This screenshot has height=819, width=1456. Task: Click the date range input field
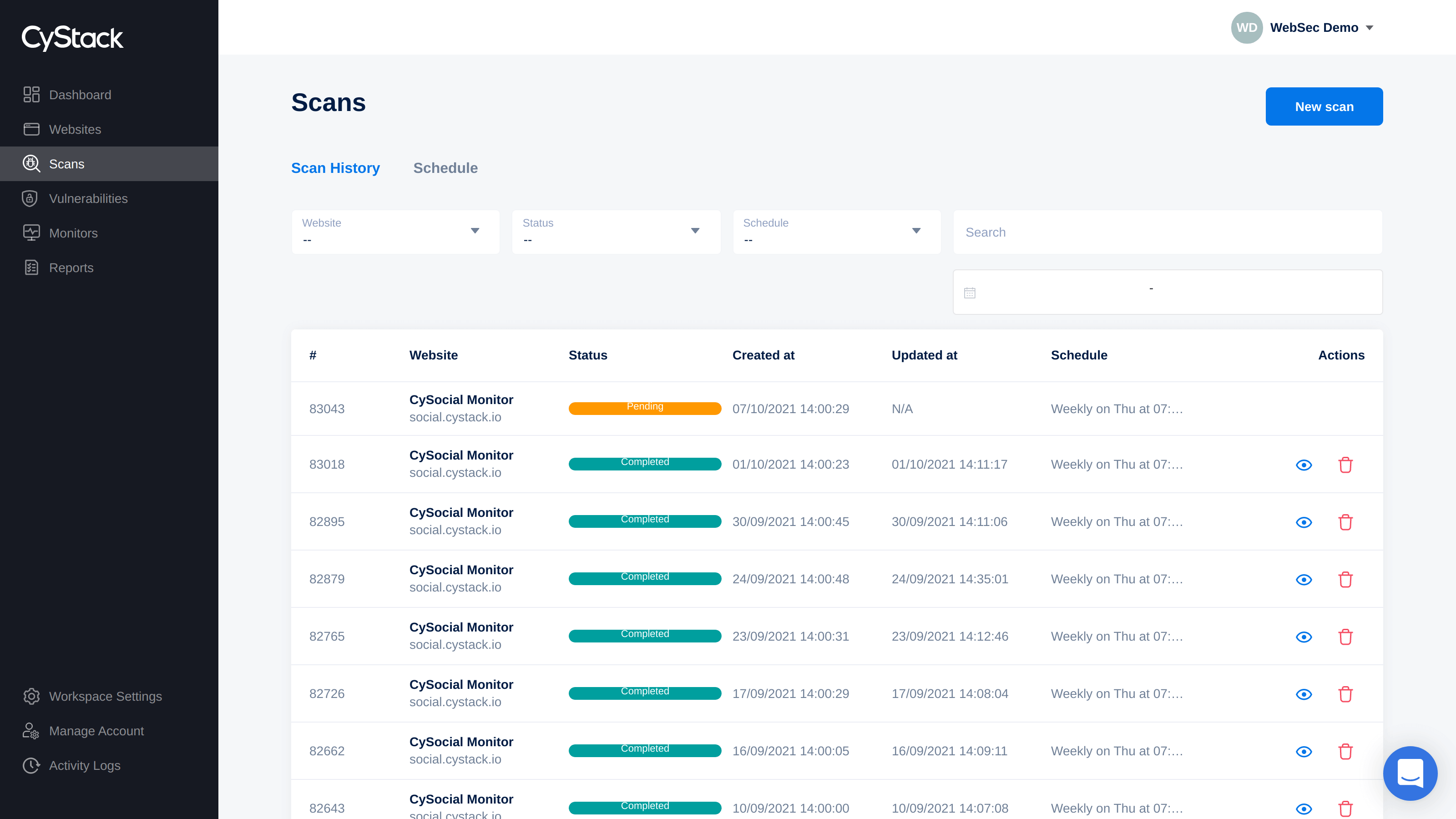(1168, 292)
